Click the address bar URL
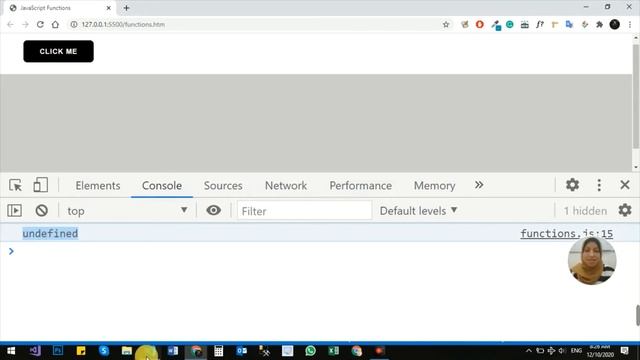The image size is (640, 360). tap(123, 24)
